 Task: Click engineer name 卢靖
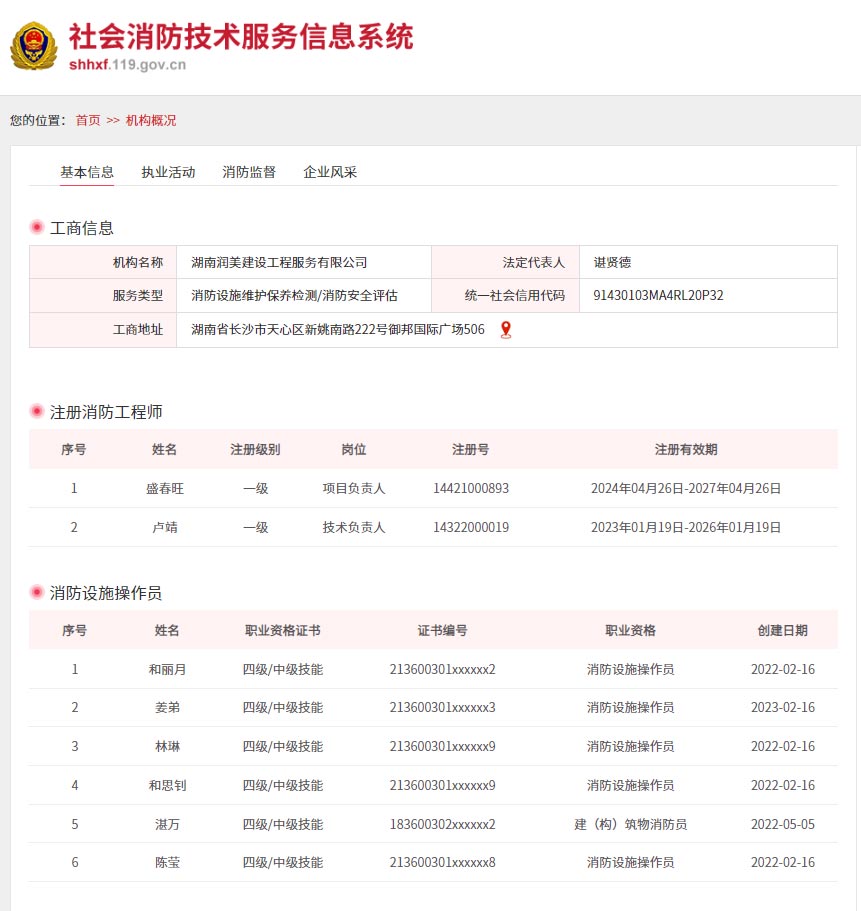pyautogui.click(x=165, y=528)
